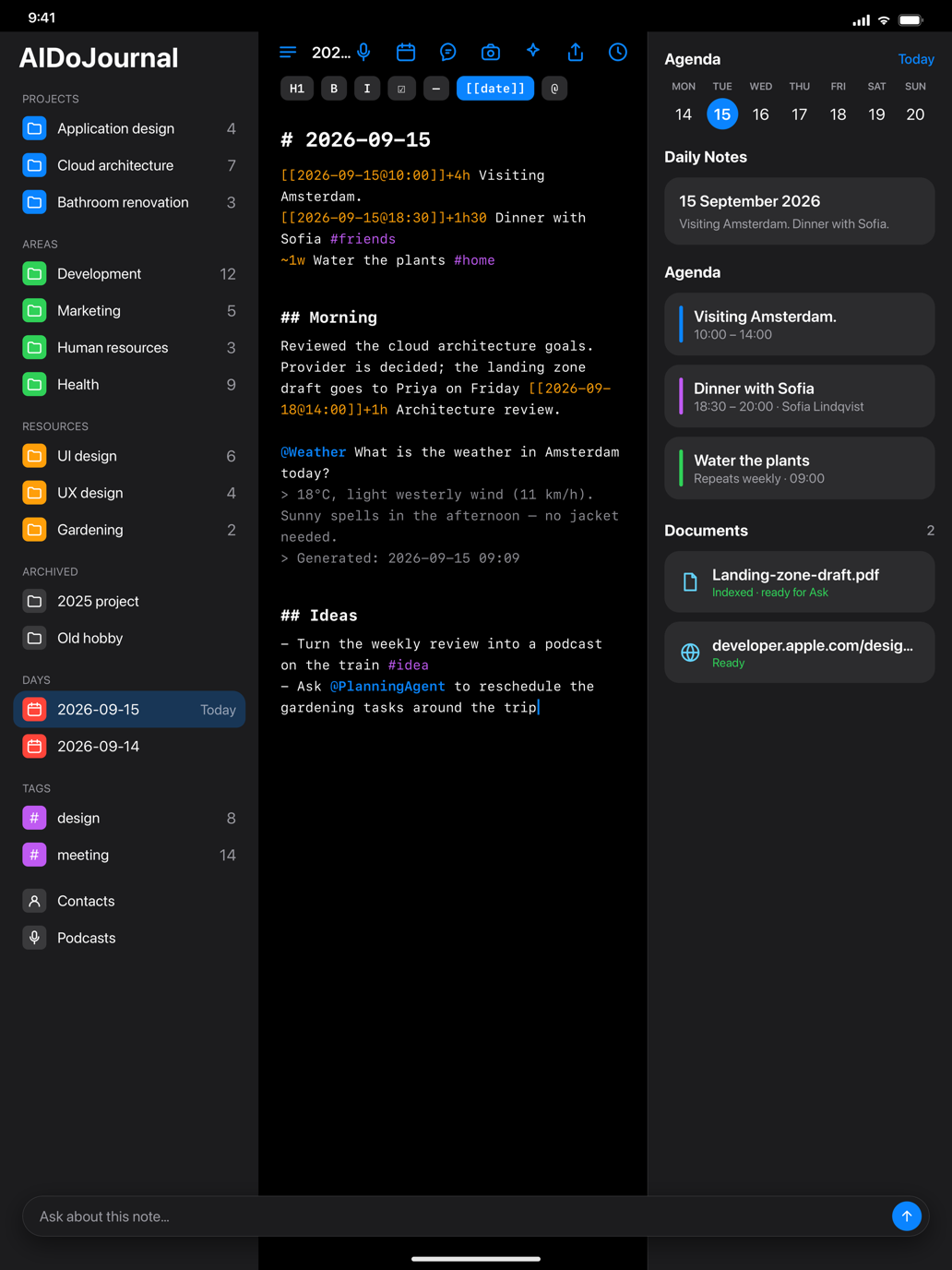Jump to Today in Agenda
Viewport: 952px width, 1270px height.
pos(916,59)
